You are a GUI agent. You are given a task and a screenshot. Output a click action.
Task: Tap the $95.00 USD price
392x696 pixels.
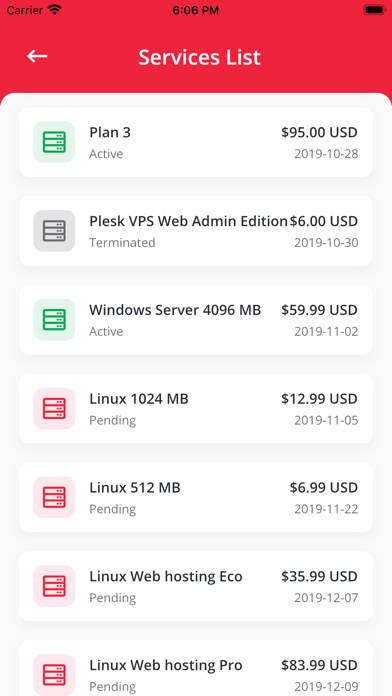319,132
